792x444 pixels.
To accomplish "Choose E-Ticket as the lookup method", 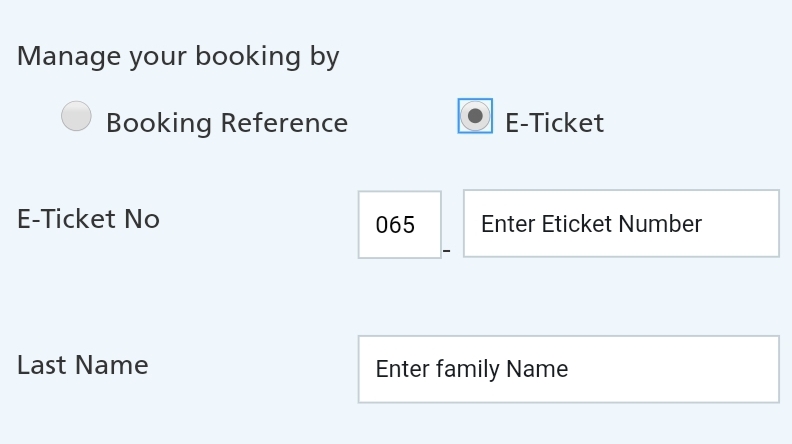I will [475, 116].
